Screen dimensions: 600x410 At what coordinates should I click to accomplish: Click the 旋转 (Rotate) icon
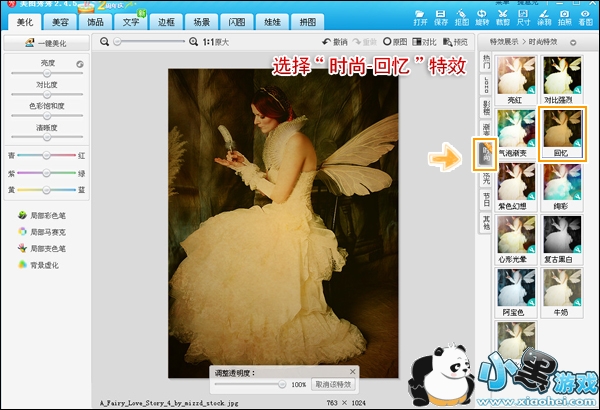pos(484,16)
